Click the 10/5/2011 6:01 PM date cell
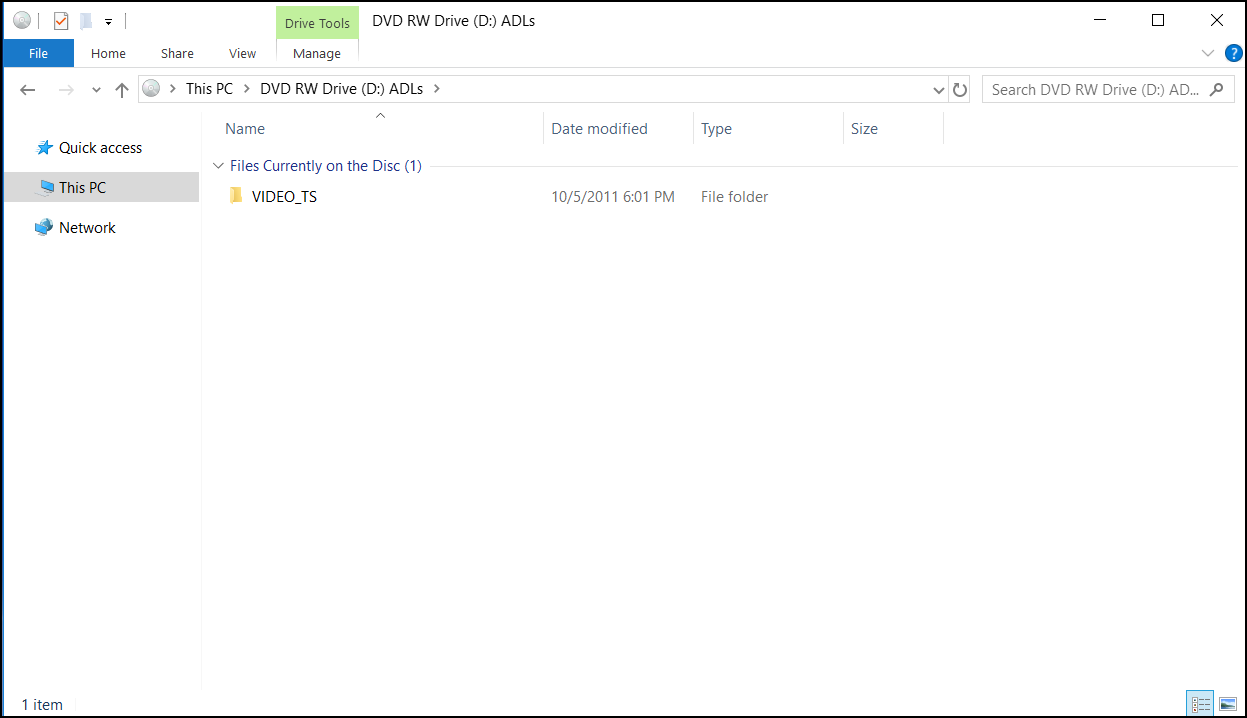The height and width of the screenshot is (718, 1247). tap(613, 197)
